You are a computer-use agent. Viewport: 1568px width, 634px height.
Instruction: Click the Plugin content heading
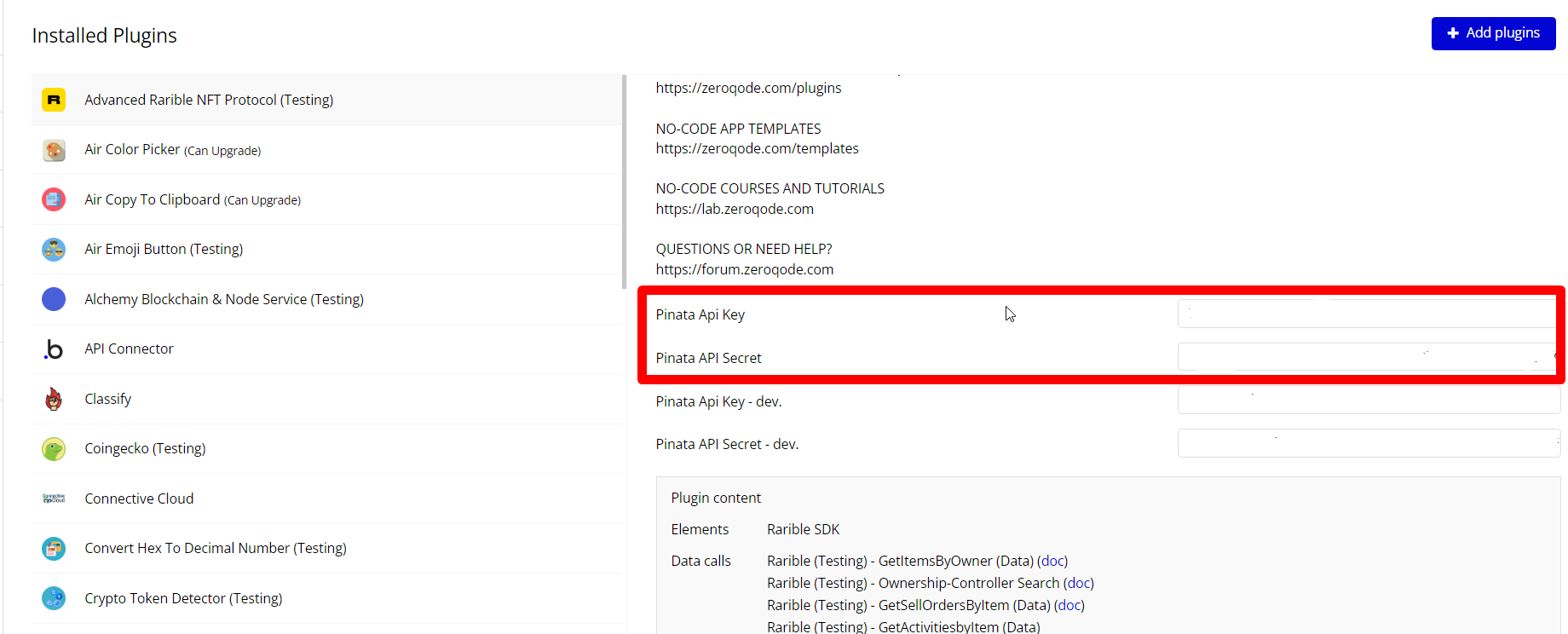pos(716,498)
